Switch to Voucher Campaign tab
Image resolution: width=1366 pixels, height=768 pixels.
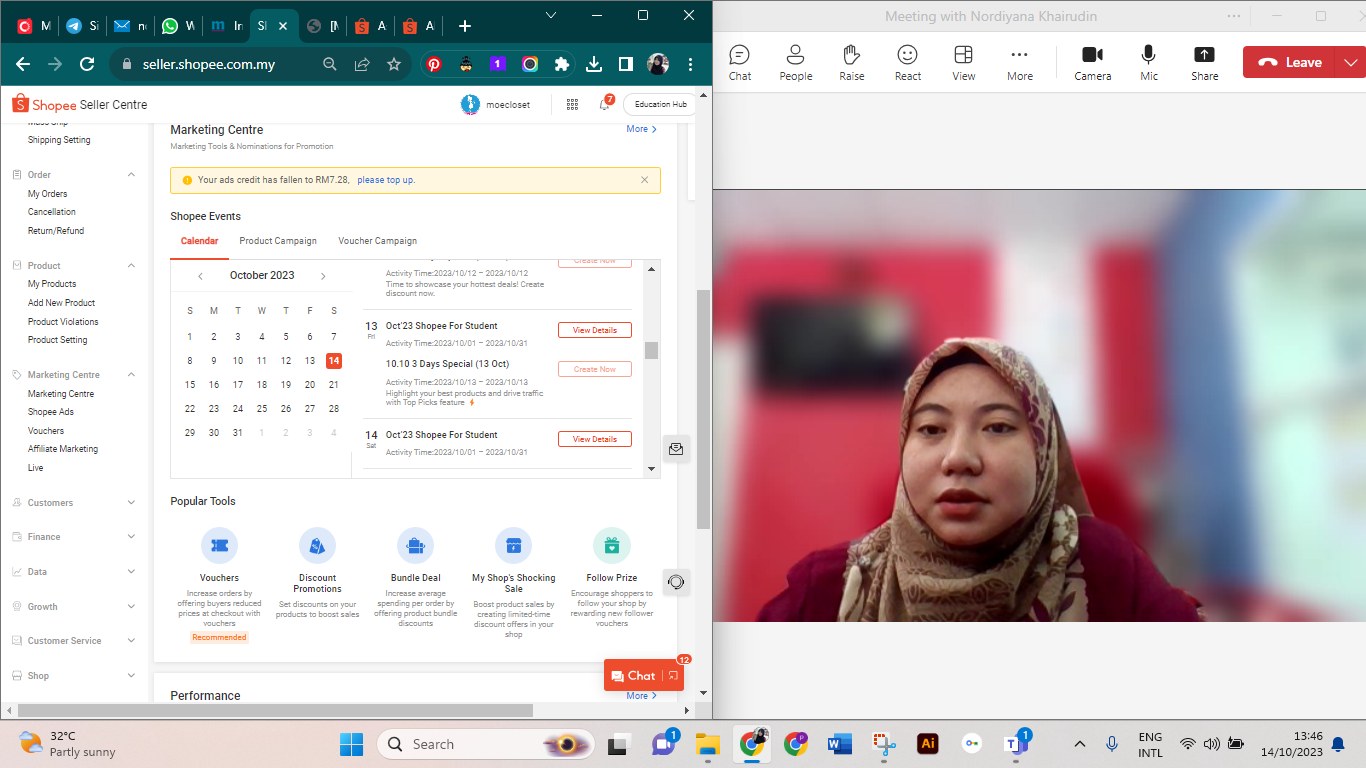click(377, 241)
